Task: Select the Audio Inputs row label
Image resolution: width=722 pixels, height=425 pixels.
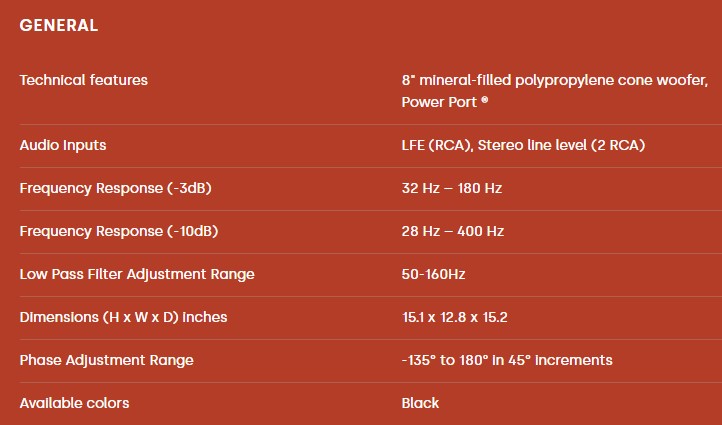Action: tap(63, 146)
